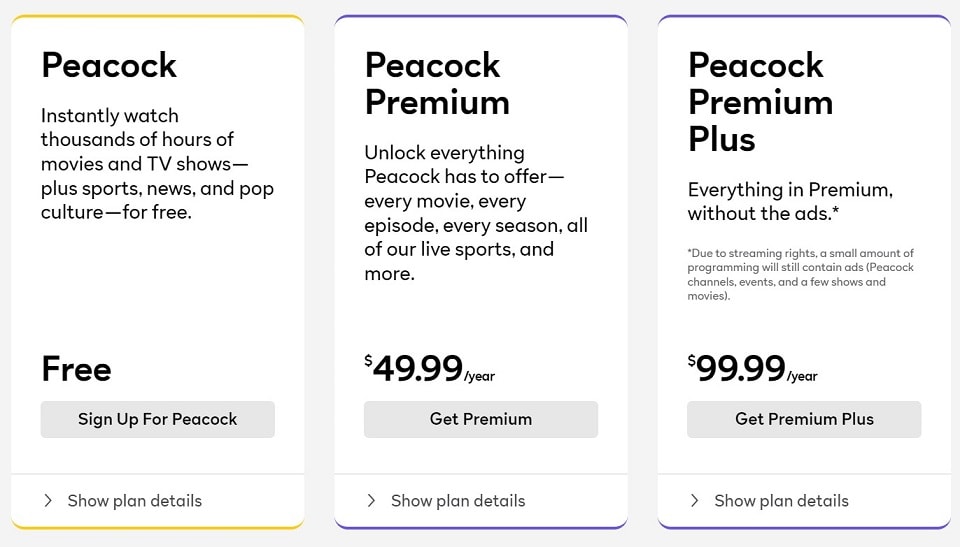
Task: Expand plan details for Premium Plus
Action: 780,500
